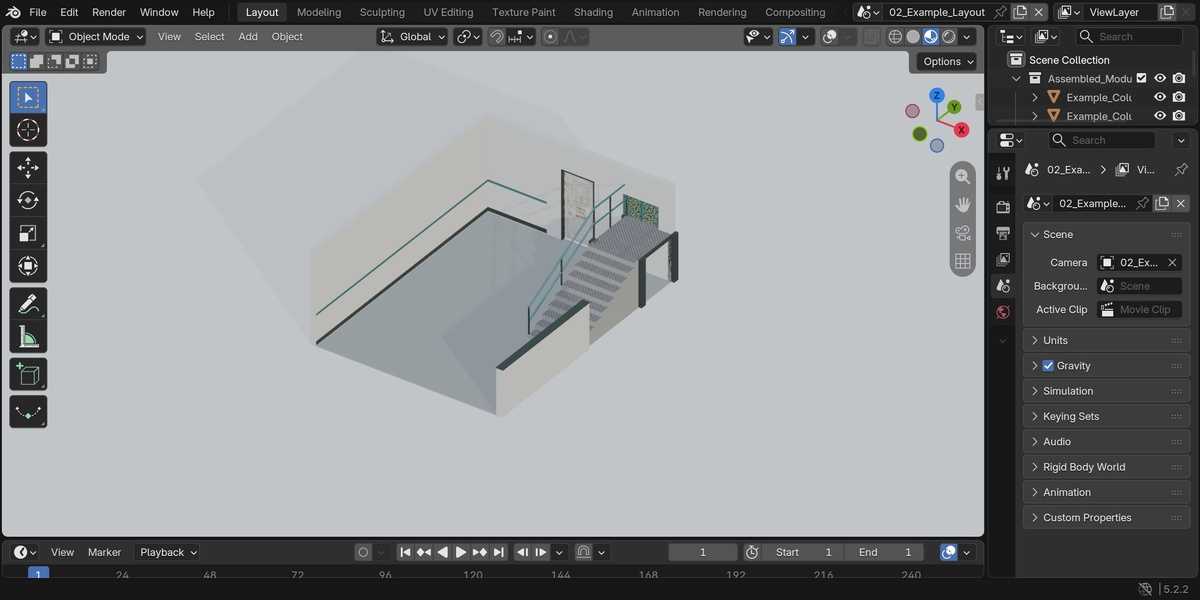Toggle the Gravity checkbox
This screenshot has height=600, width=1200.
pyautogui.click(x=1048, y=366)
